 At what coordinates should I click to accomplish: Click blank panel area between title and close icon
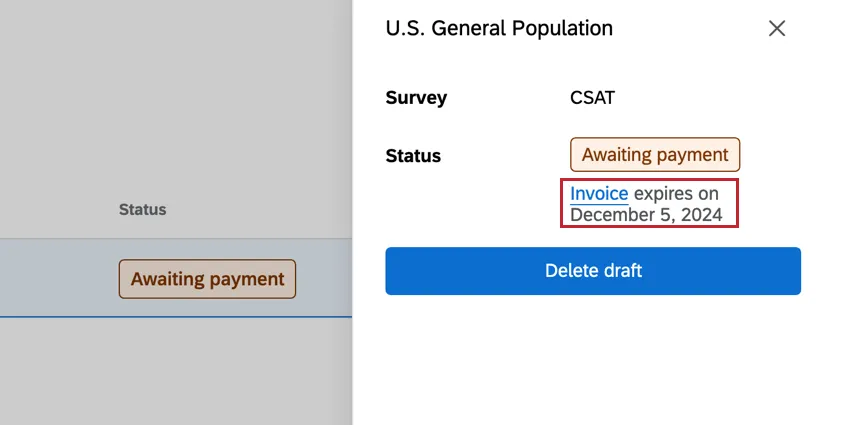(x=690, y=28)
